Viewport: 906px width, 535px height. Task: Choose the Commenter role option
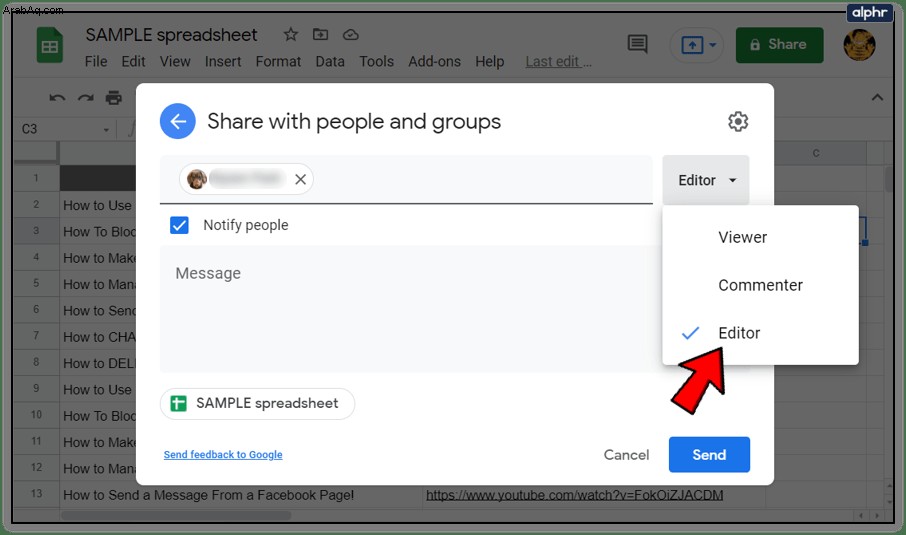(760, 285)
